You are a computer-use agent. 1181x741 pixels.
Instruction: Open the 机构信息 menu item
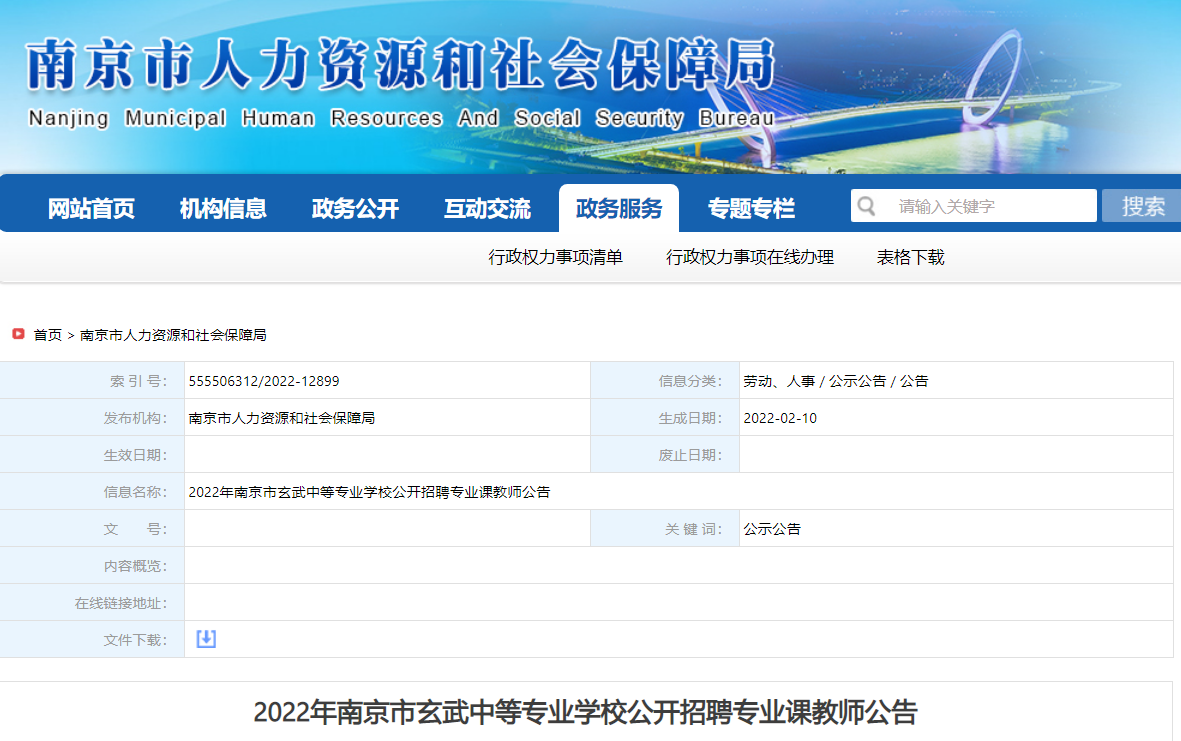[223, 209]
